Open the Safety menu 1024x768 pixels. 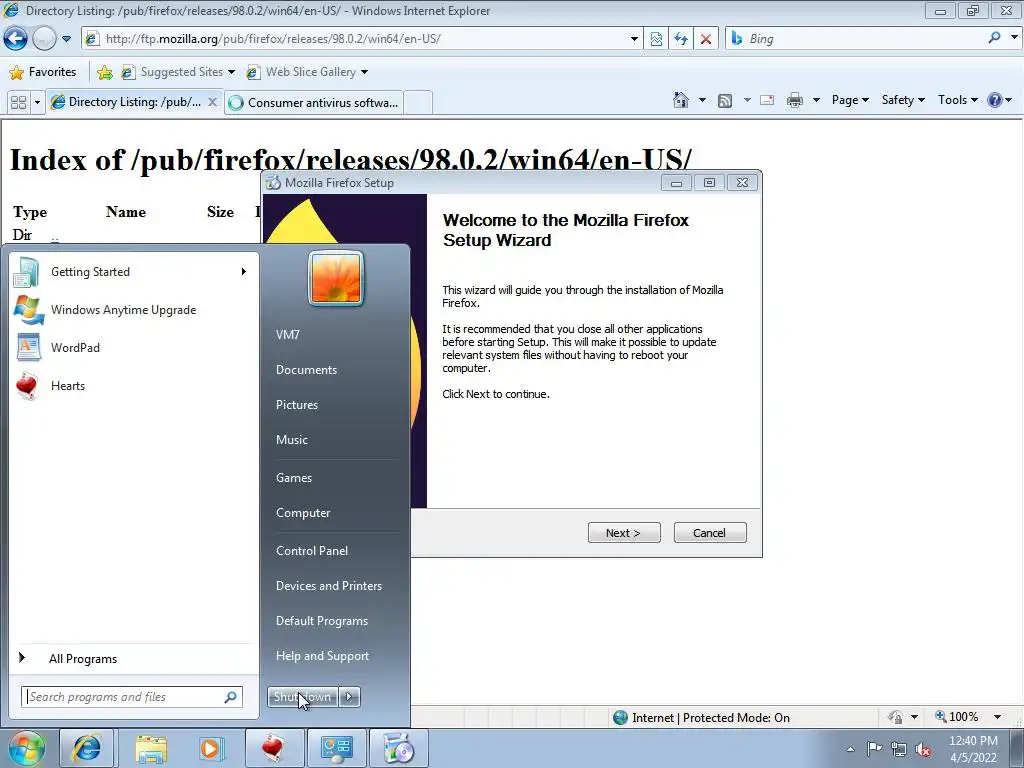(903, 100)
